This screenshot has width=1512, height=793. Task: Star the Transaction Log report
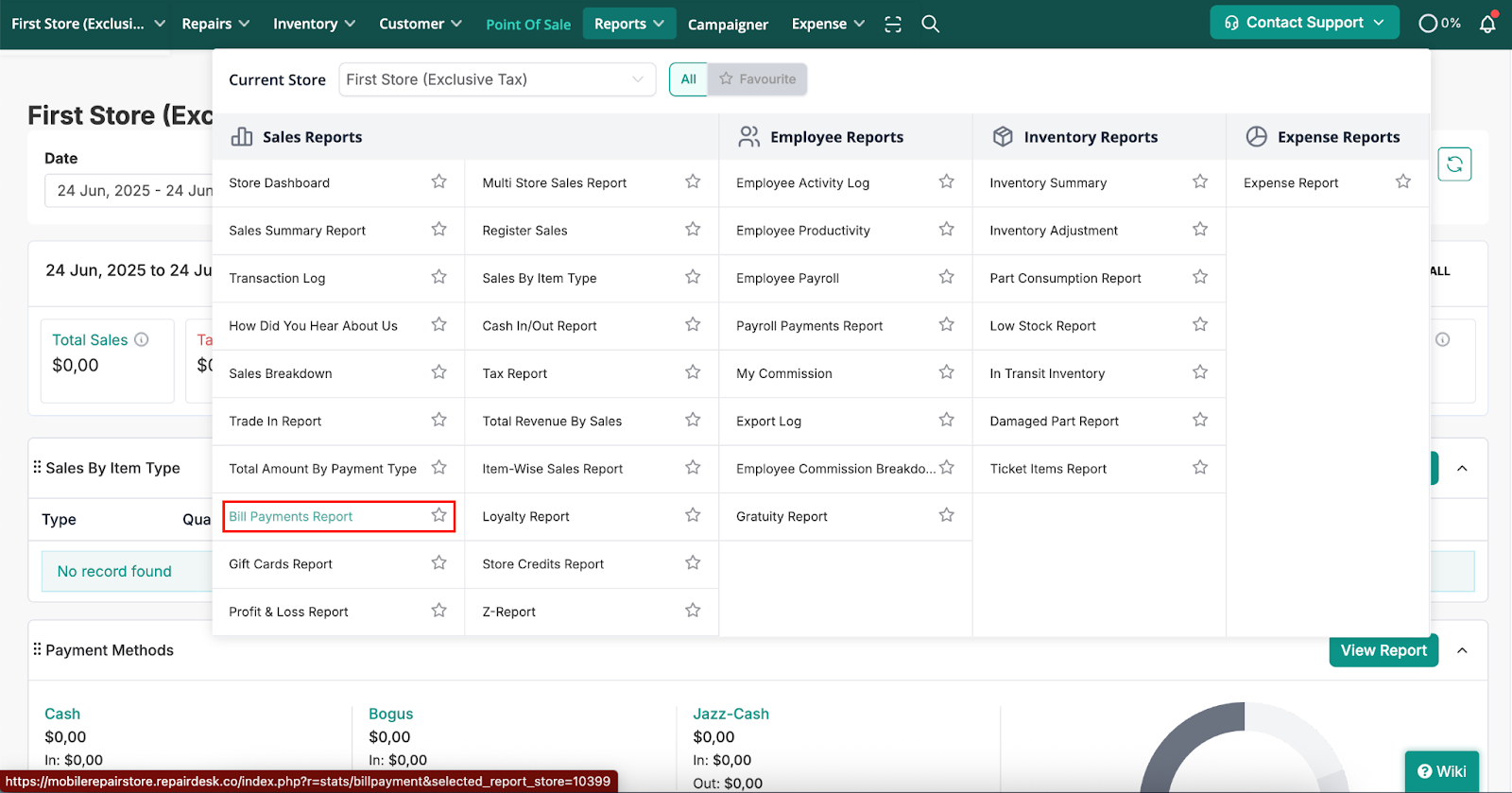pyautogui.click(x=439, y=277)
